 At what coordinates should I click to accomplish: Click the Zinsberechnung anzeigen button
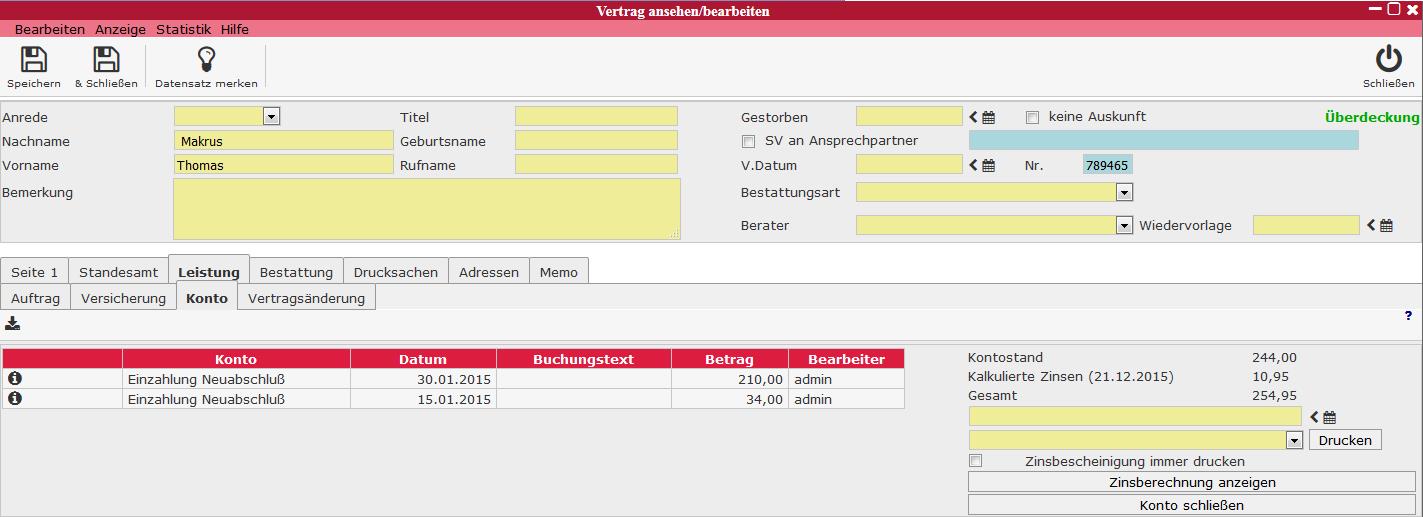pos(1191,482)
